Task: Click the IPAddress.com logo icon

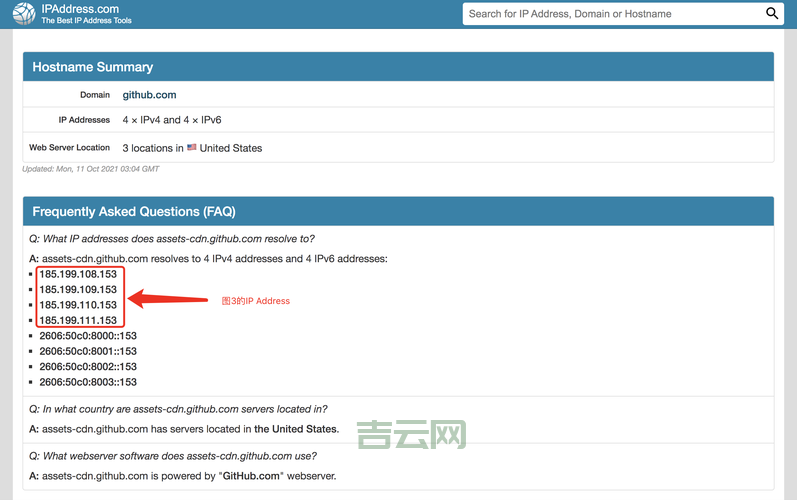Action: [25, 13]
